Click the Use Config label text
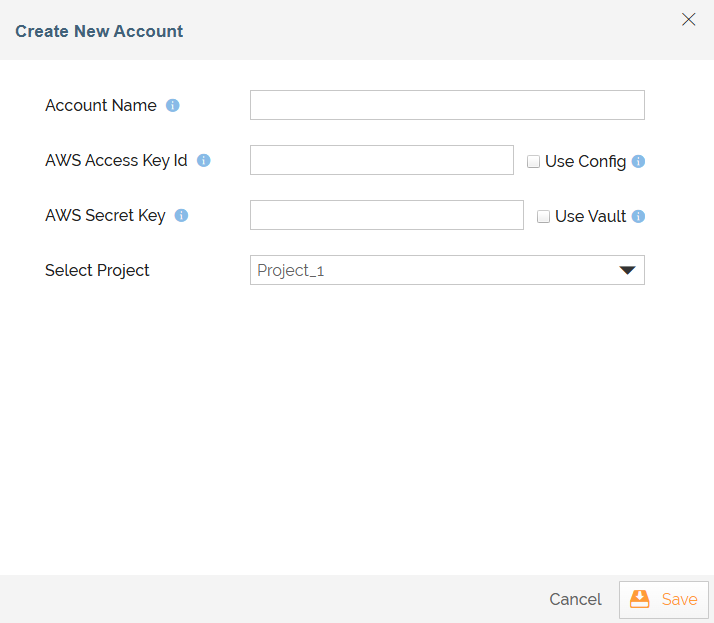 [x=585, y=162]
